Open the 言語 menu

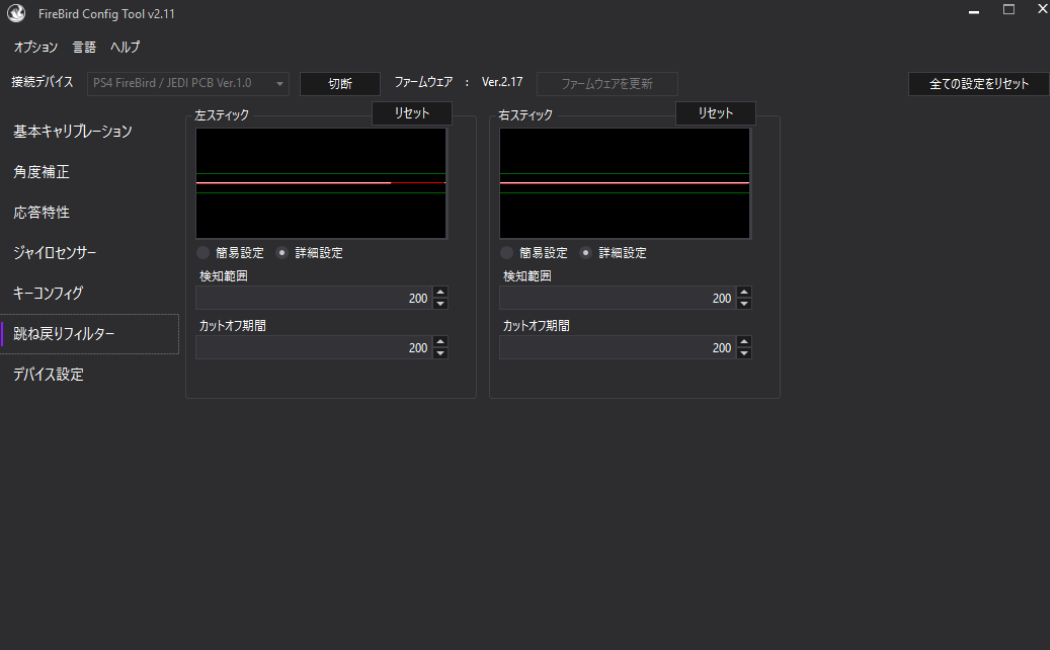84,47
